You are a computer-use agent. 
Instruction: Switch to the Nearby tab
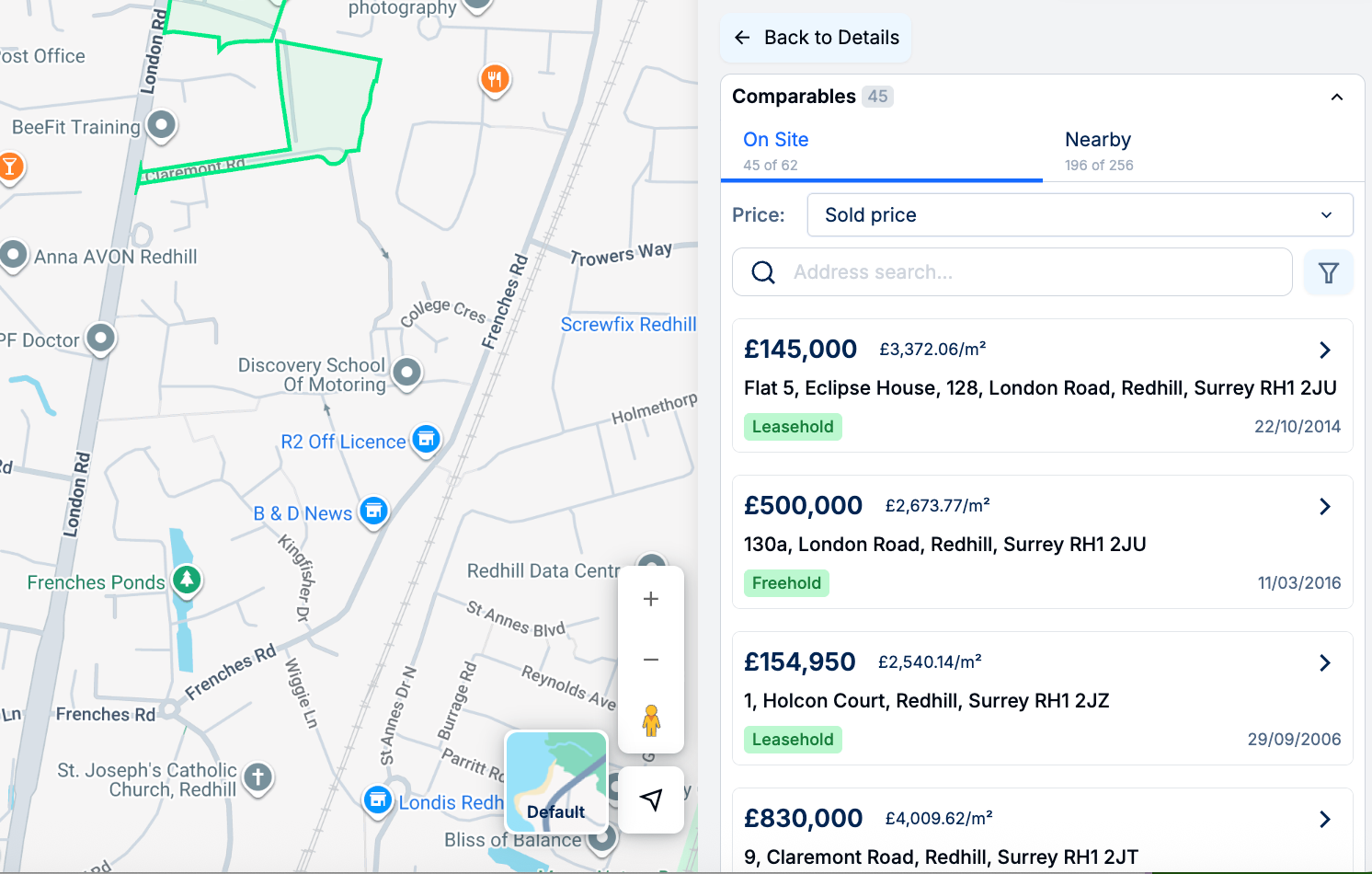[x=1098, y=150]
